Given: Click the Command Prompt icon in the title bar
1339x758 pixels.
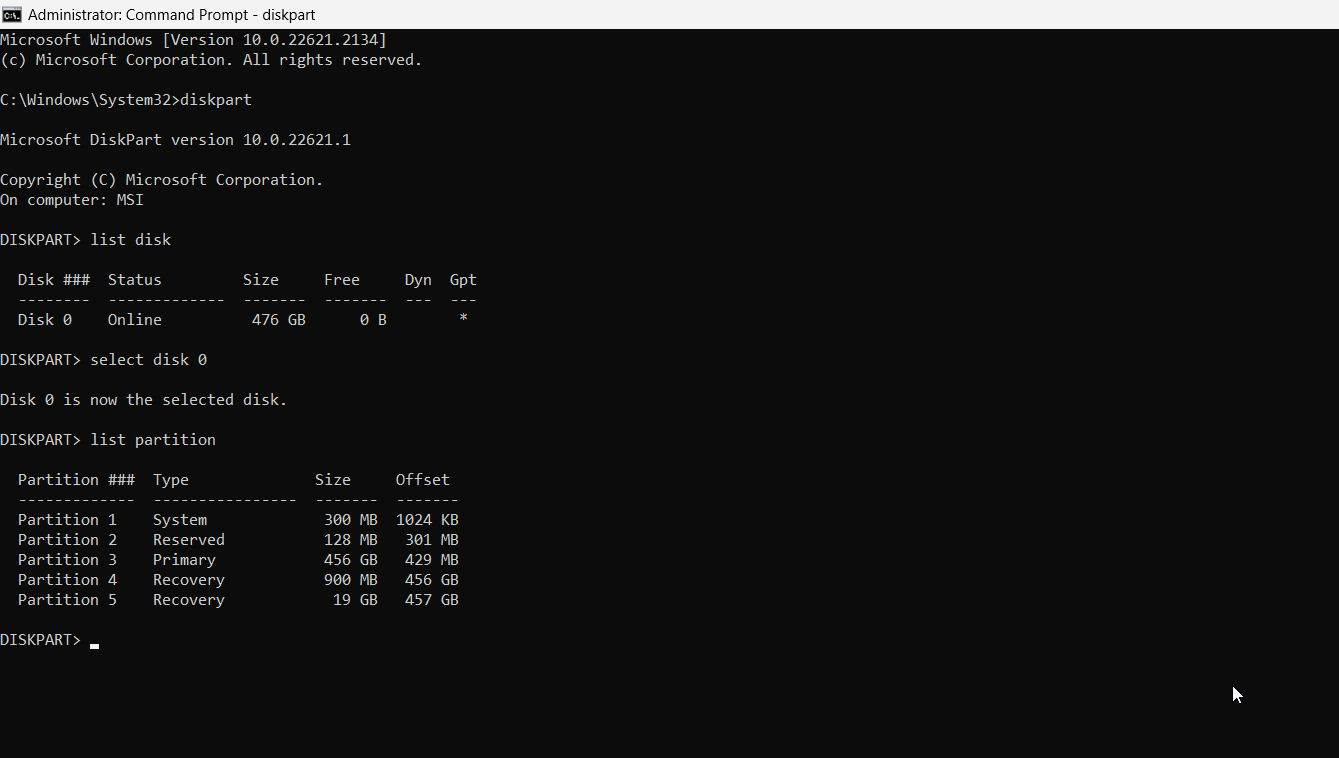Looking at the screenshot, I should tap(12, 14).
